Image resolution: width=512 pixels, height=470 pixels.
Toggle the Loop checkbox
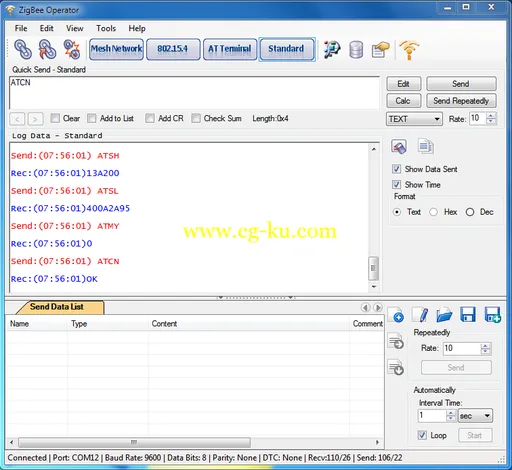point(422,435)
